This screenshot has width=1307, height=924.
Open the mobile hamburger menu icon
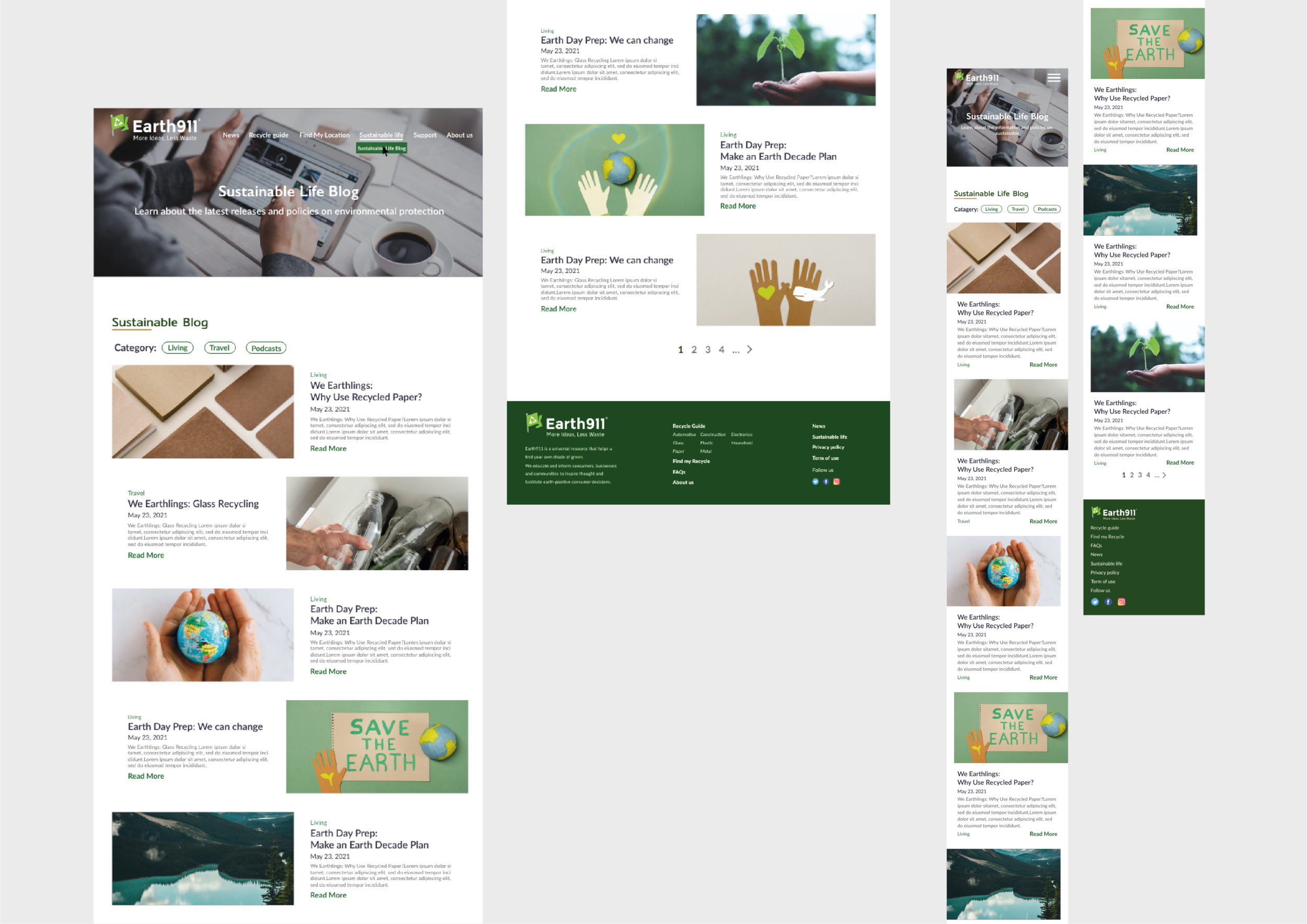tap(1053, 78)
